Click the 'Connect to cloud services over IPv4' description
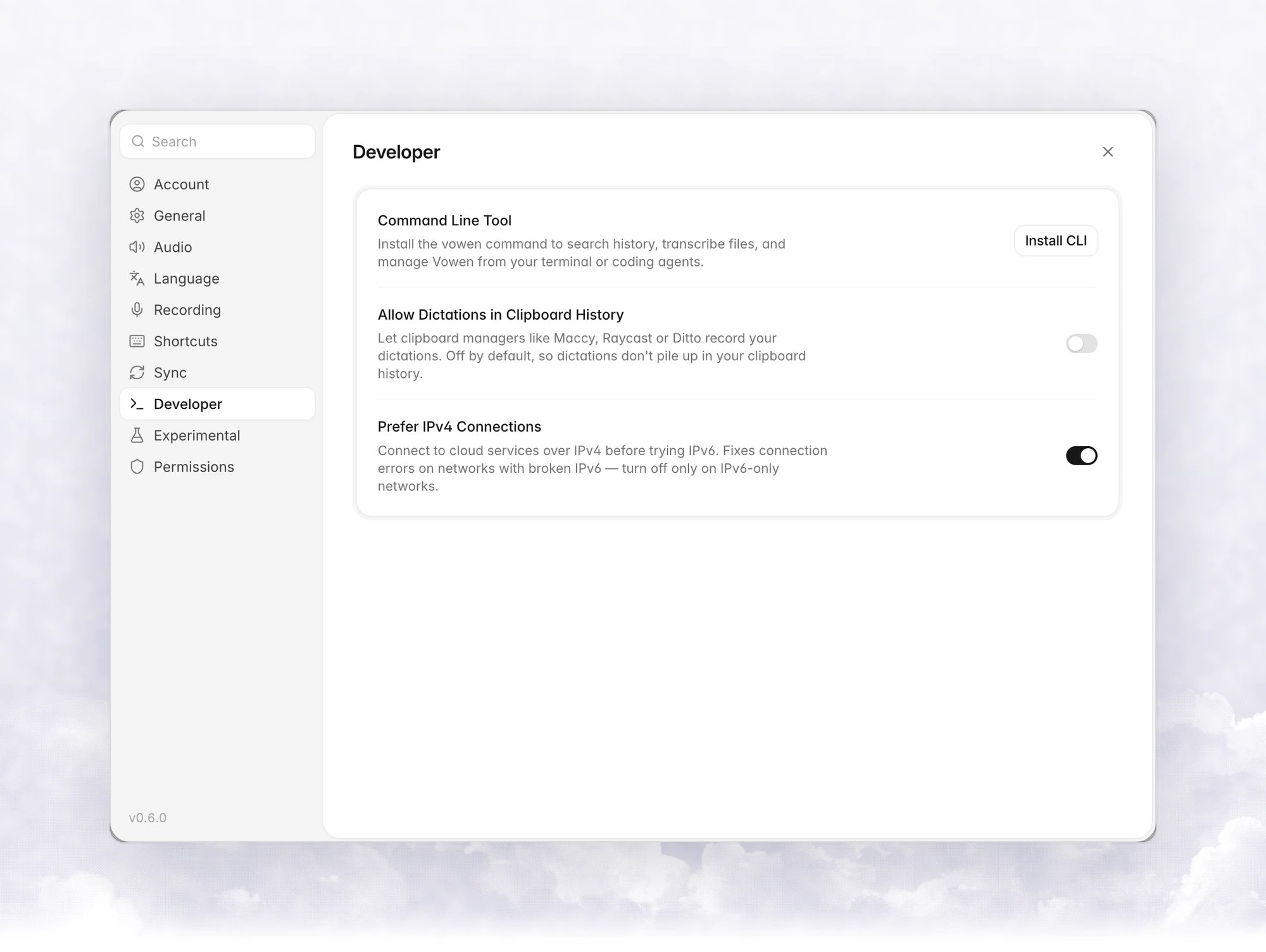 click(603, 468)
